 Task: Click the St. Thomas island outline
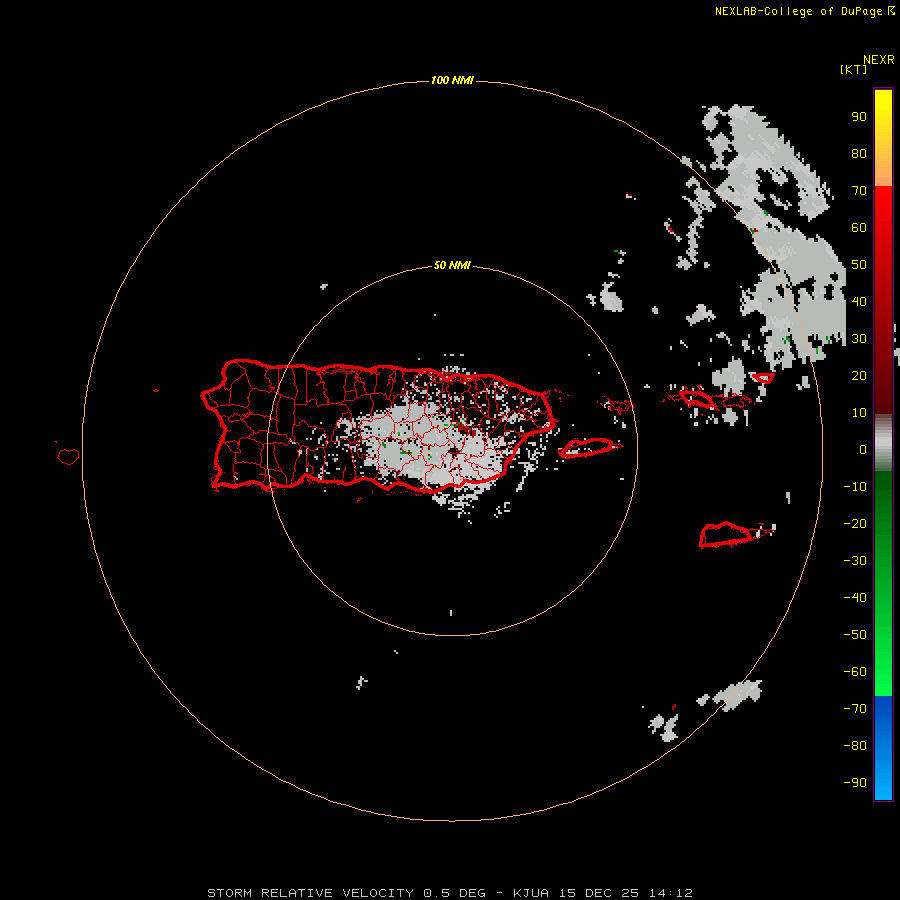click(697, 398)
